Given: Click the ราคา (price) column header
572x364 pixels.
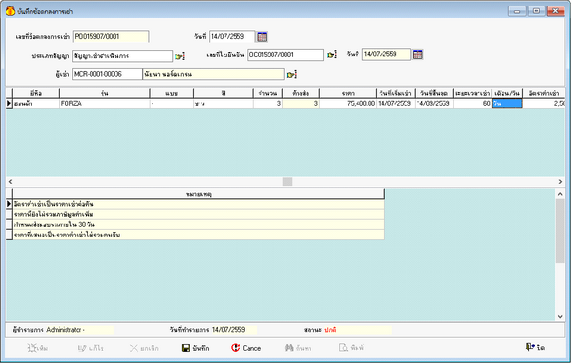Looking at the screenshot, I should coord(348,93).
